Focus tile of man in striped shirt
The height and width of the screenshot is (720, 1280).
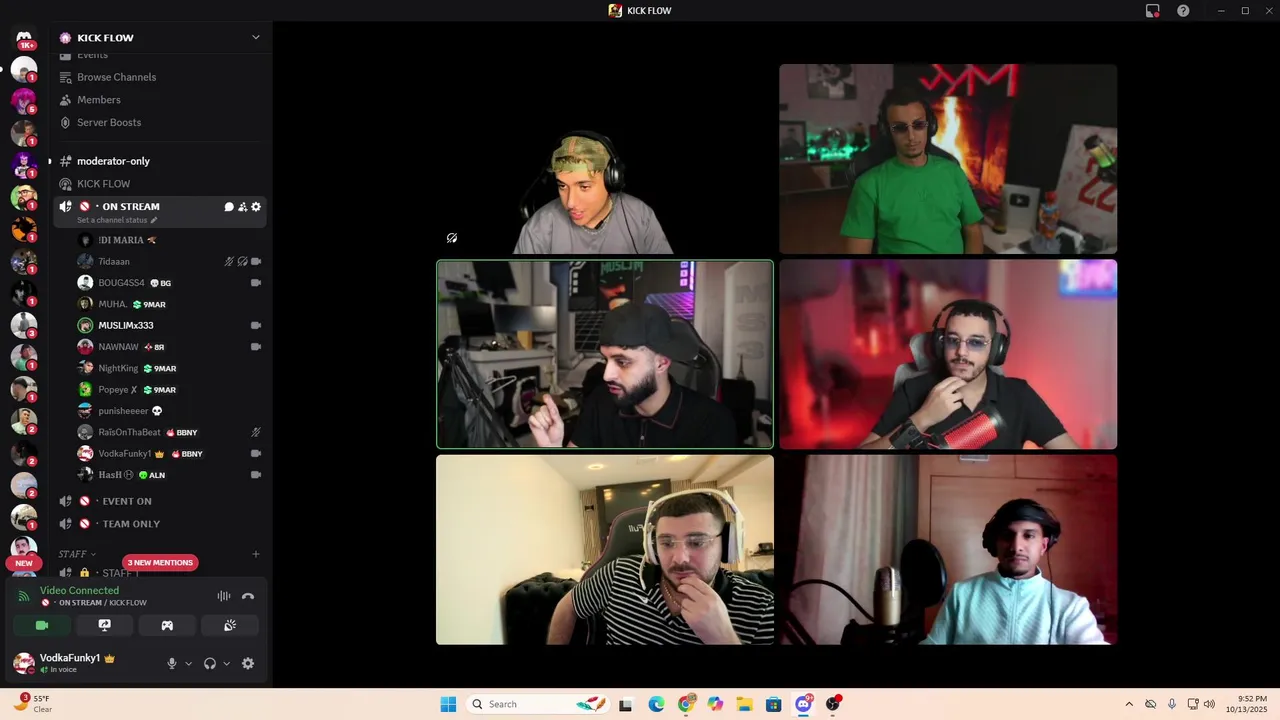[605, 550]
